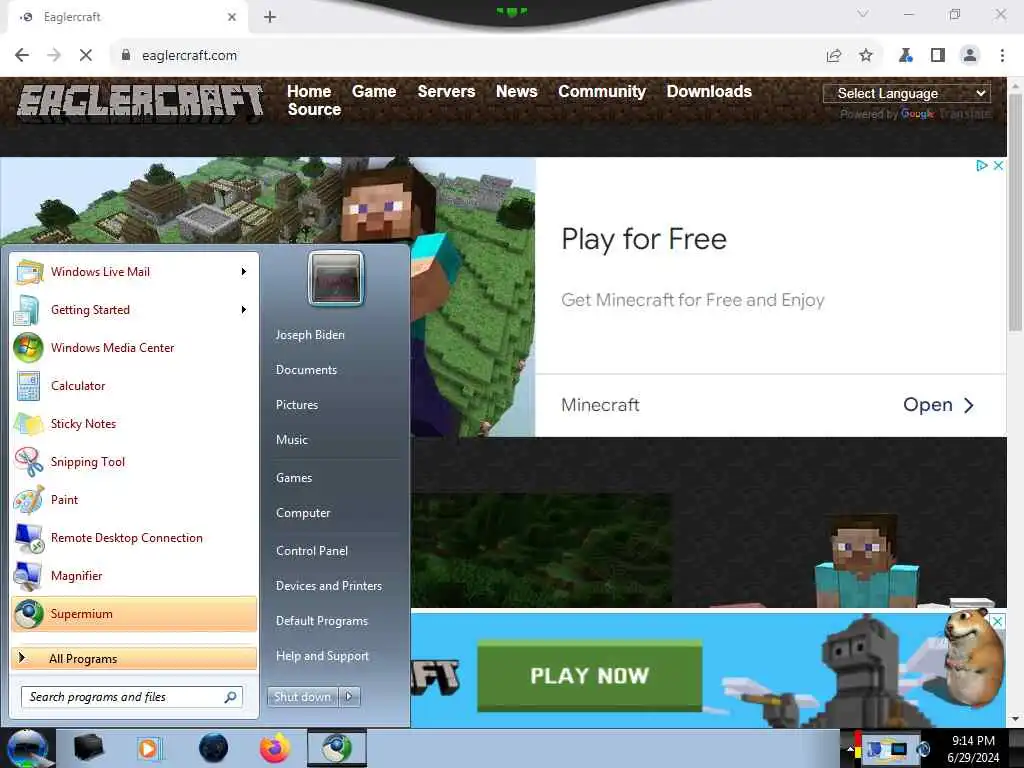
Task: Click the Remote Desktop Connection icon
Action: tap(29, 538)
